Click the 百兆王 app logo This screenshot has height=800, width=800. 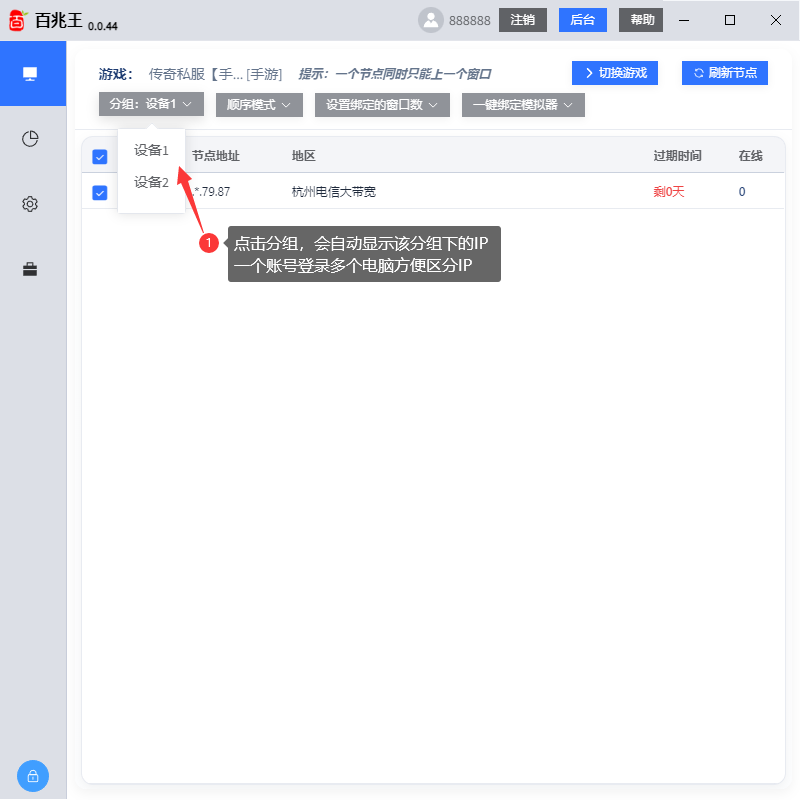point(16,20)
